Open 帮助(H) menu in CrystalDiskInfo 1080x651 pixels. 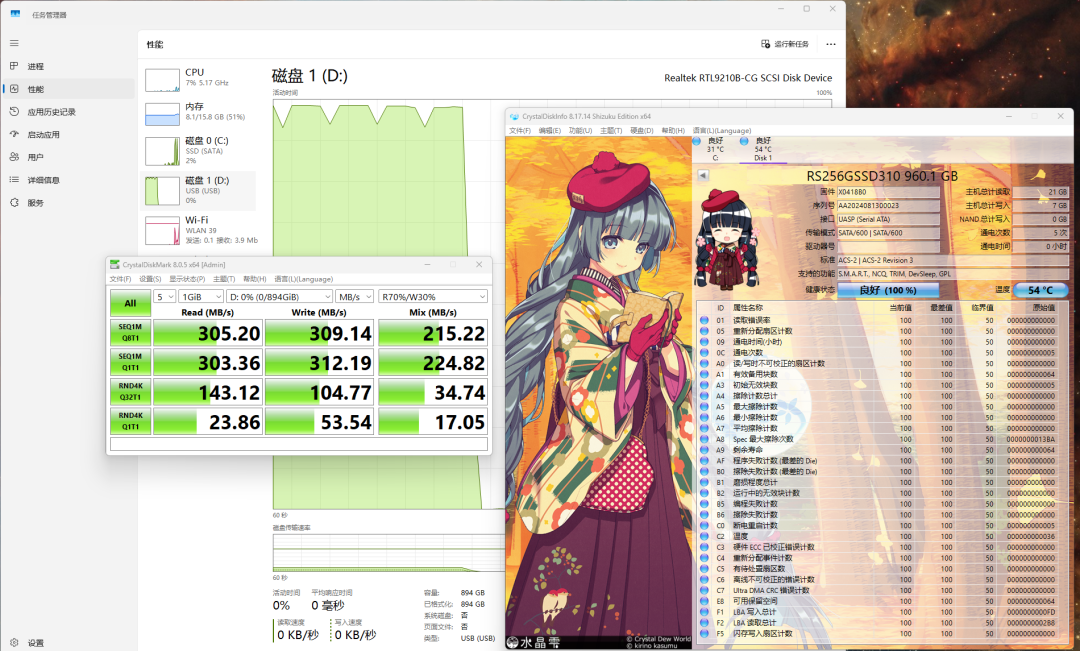point(673,130)
